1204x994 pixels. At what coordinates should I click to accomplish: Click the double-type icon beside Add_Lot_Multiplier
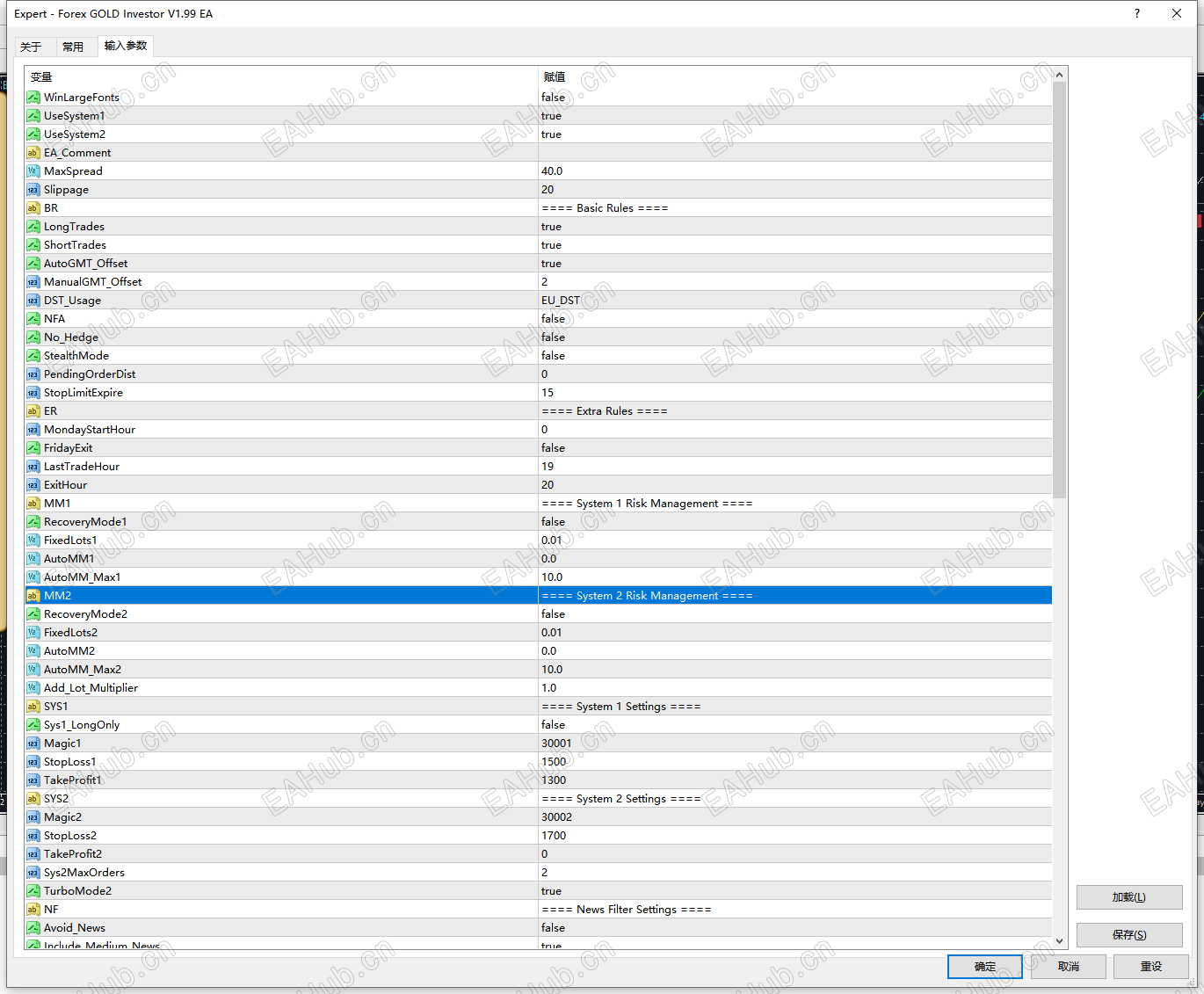coord(33,688)
